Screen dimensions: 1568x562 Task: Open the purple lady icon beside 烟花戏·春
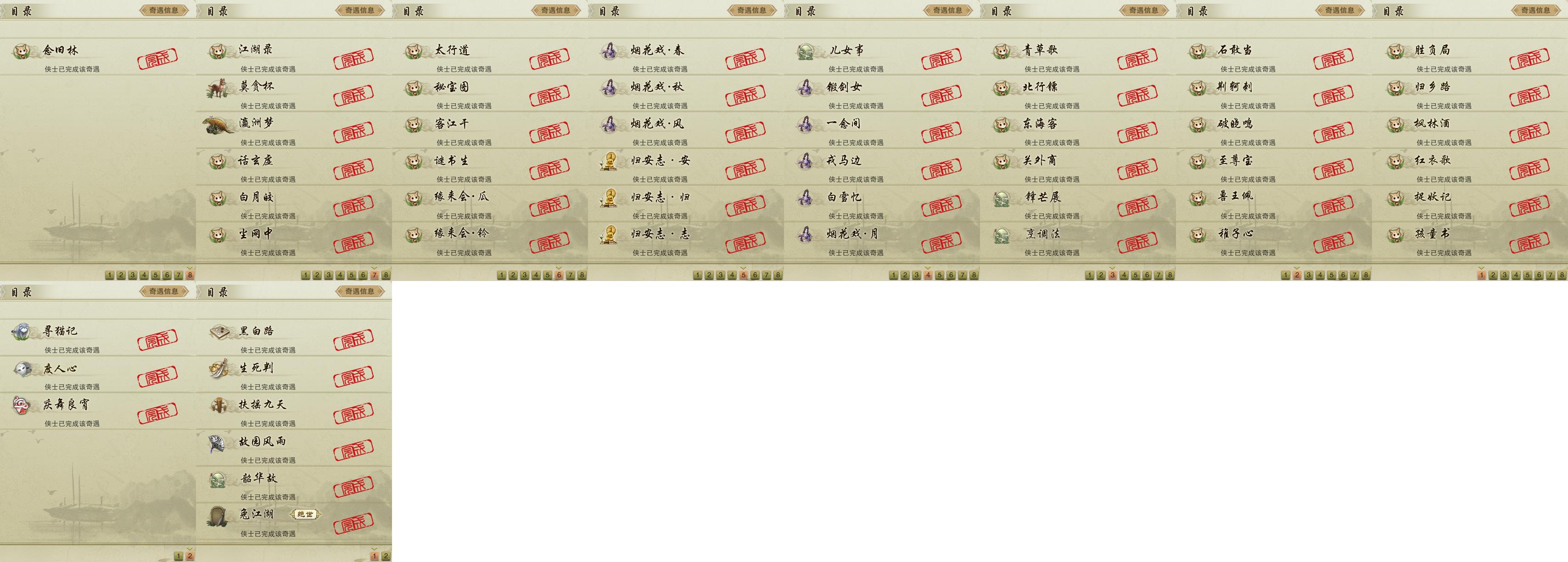[x=609, y=51]
